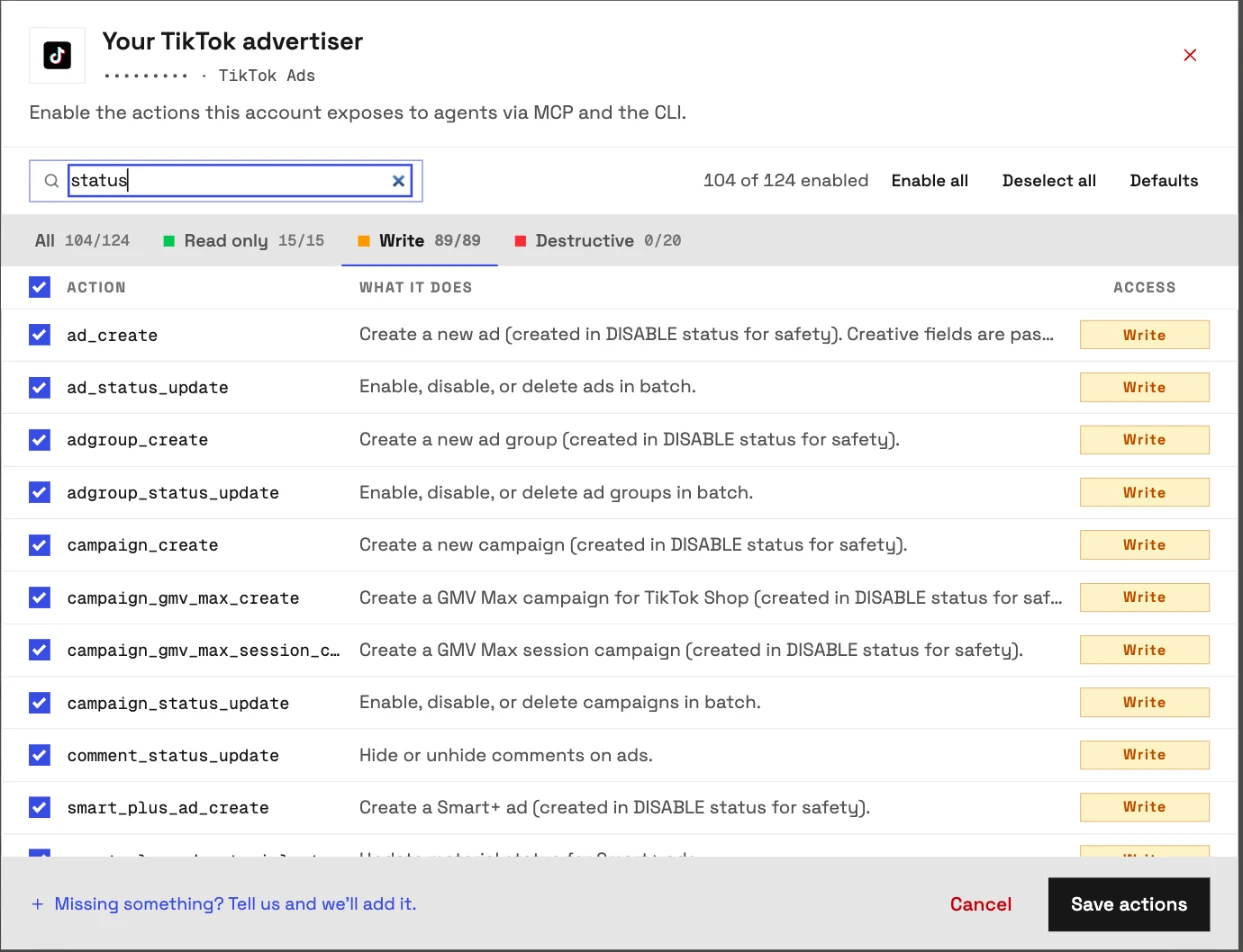The height and width of the screenshot is (952, 1243).
Task: Click the magnifier search icon
Action: pos(51,181)
